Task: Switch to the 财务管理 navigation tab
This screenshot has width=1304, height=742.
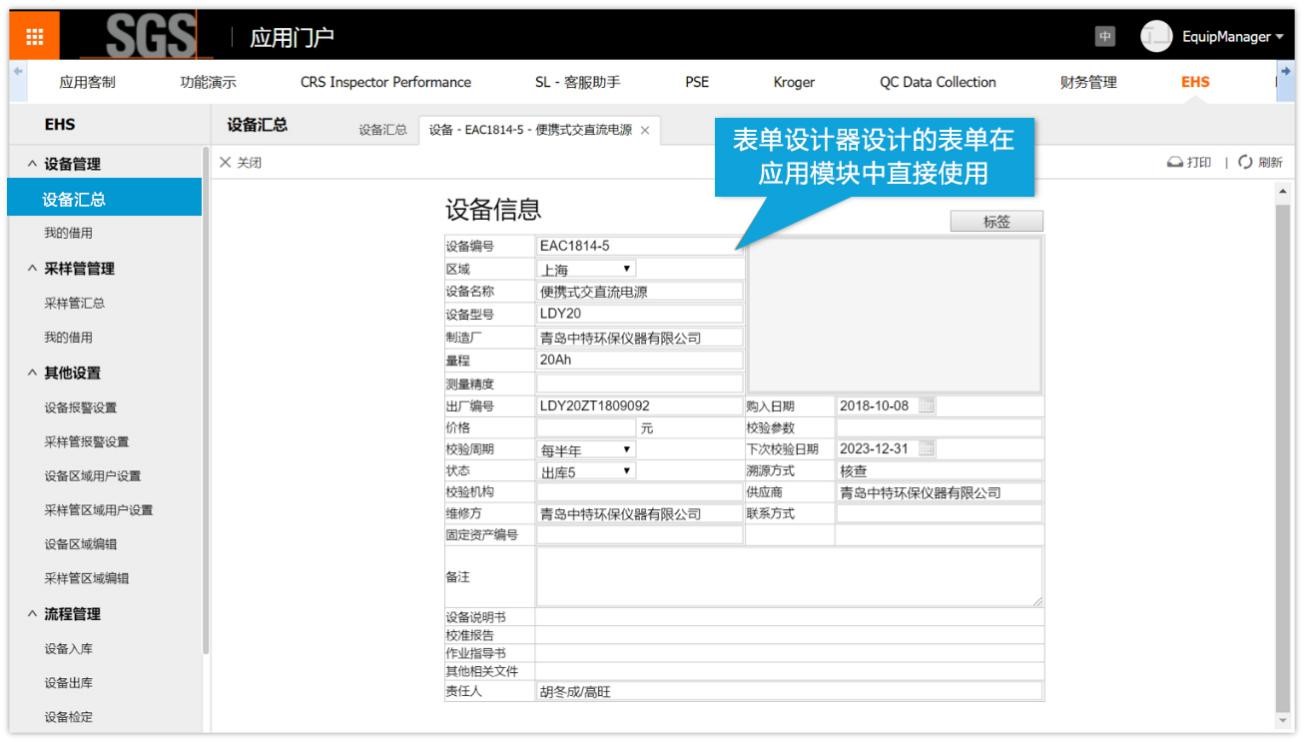Action: 1088,83
